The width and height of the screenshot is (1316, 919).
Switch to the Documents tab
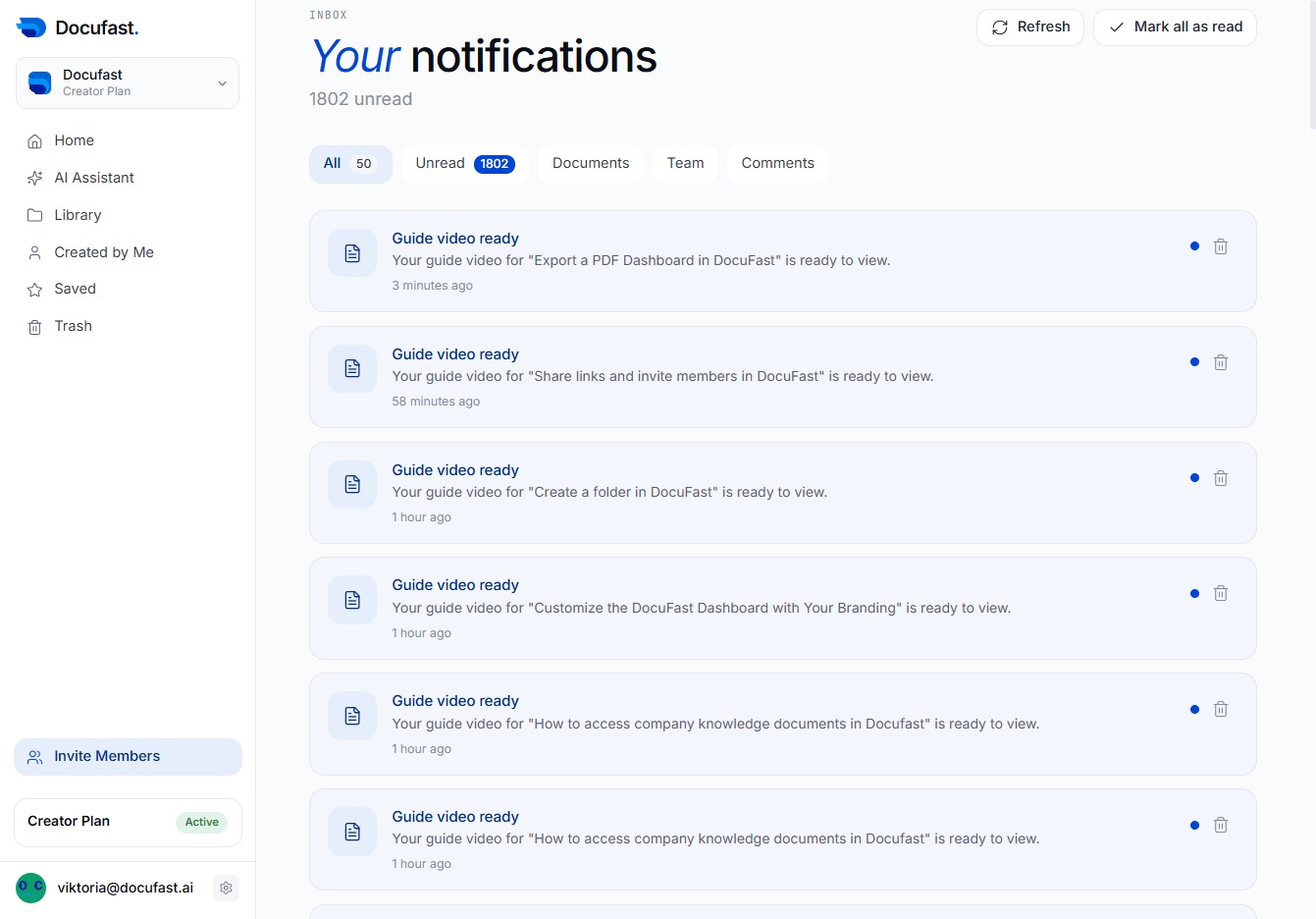591,164
